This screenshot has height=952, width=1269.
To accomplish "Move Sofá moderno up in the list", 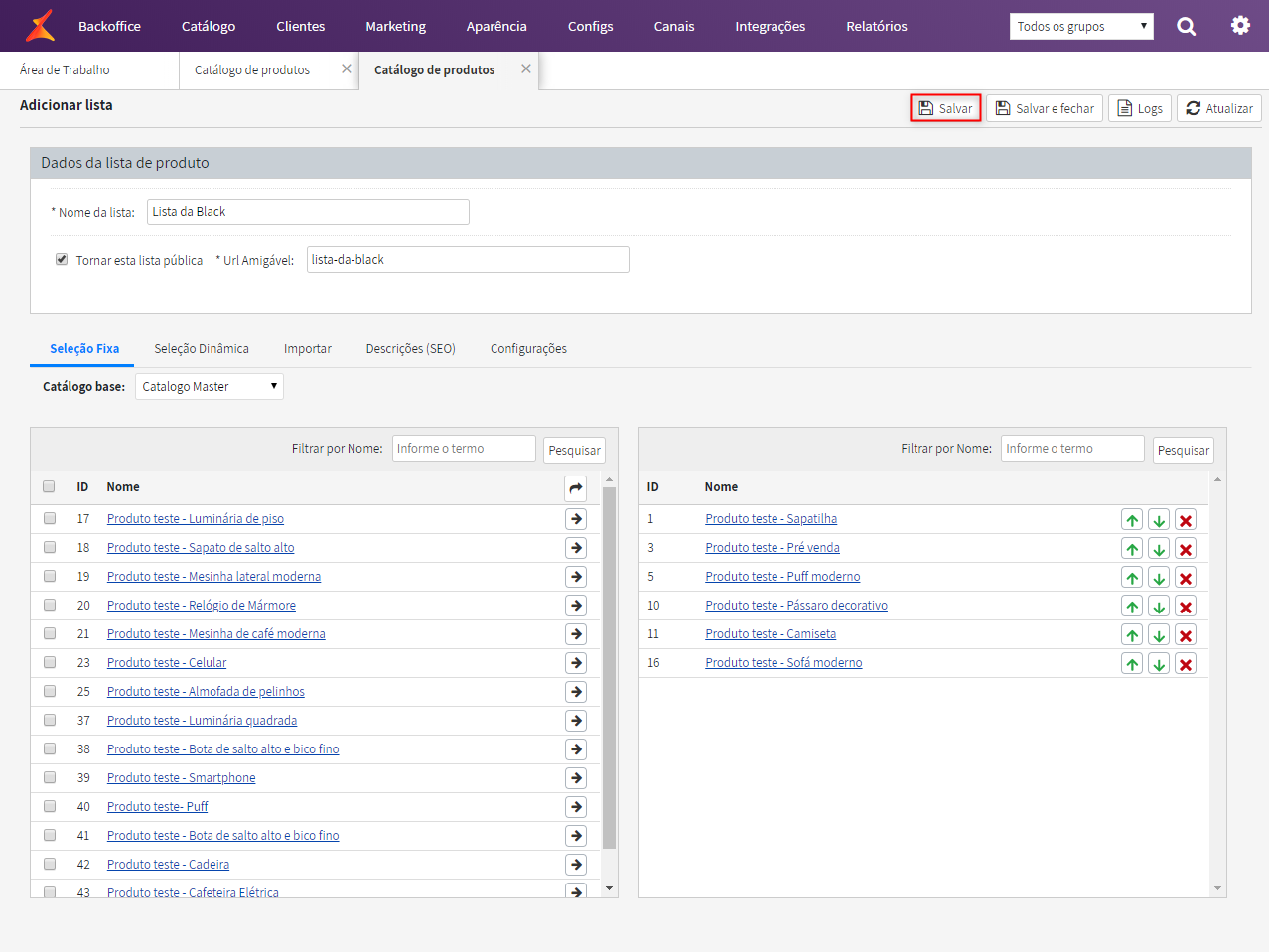I will coord(1132,664).
